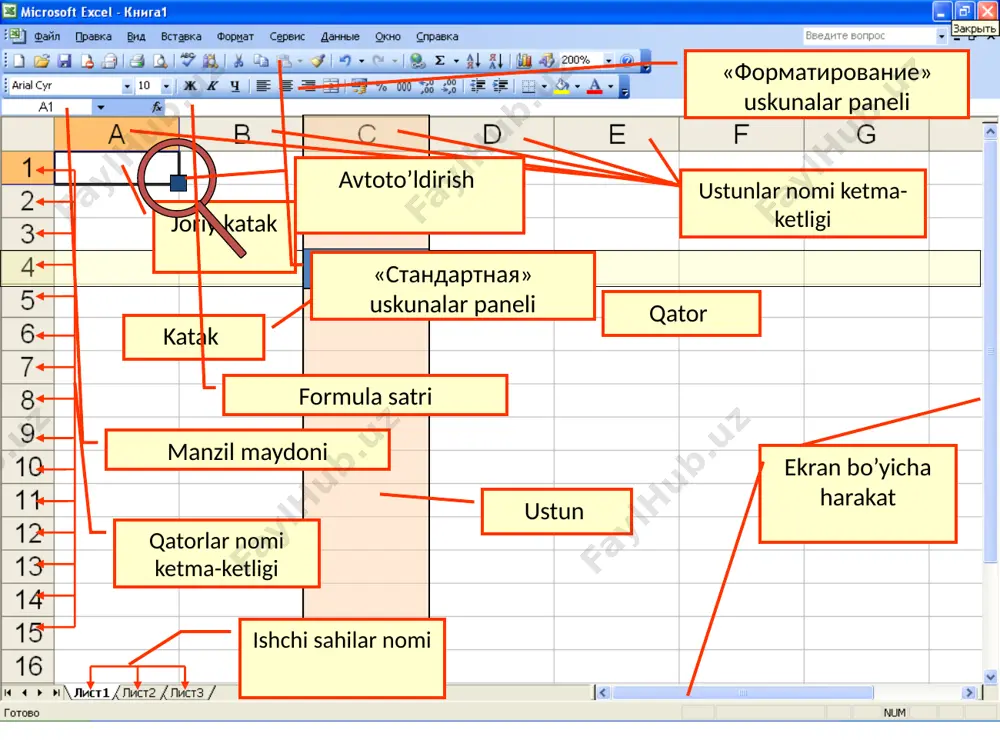
Task: Toggle underline (Ч) formatting
Action: 235,86
